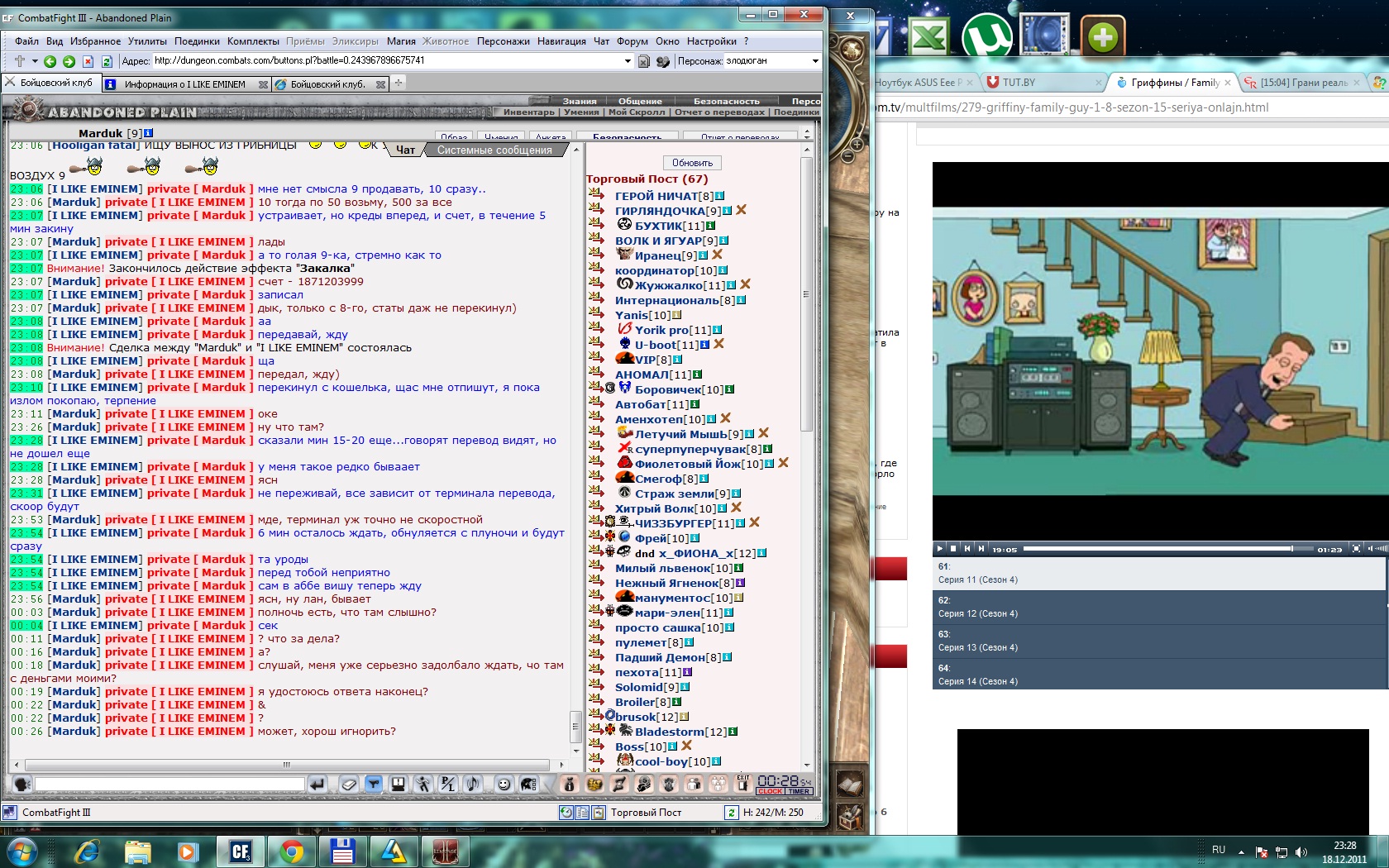Click the address bar icon right of URL dropdown
Screen dimensions: 1389x868
644,61
